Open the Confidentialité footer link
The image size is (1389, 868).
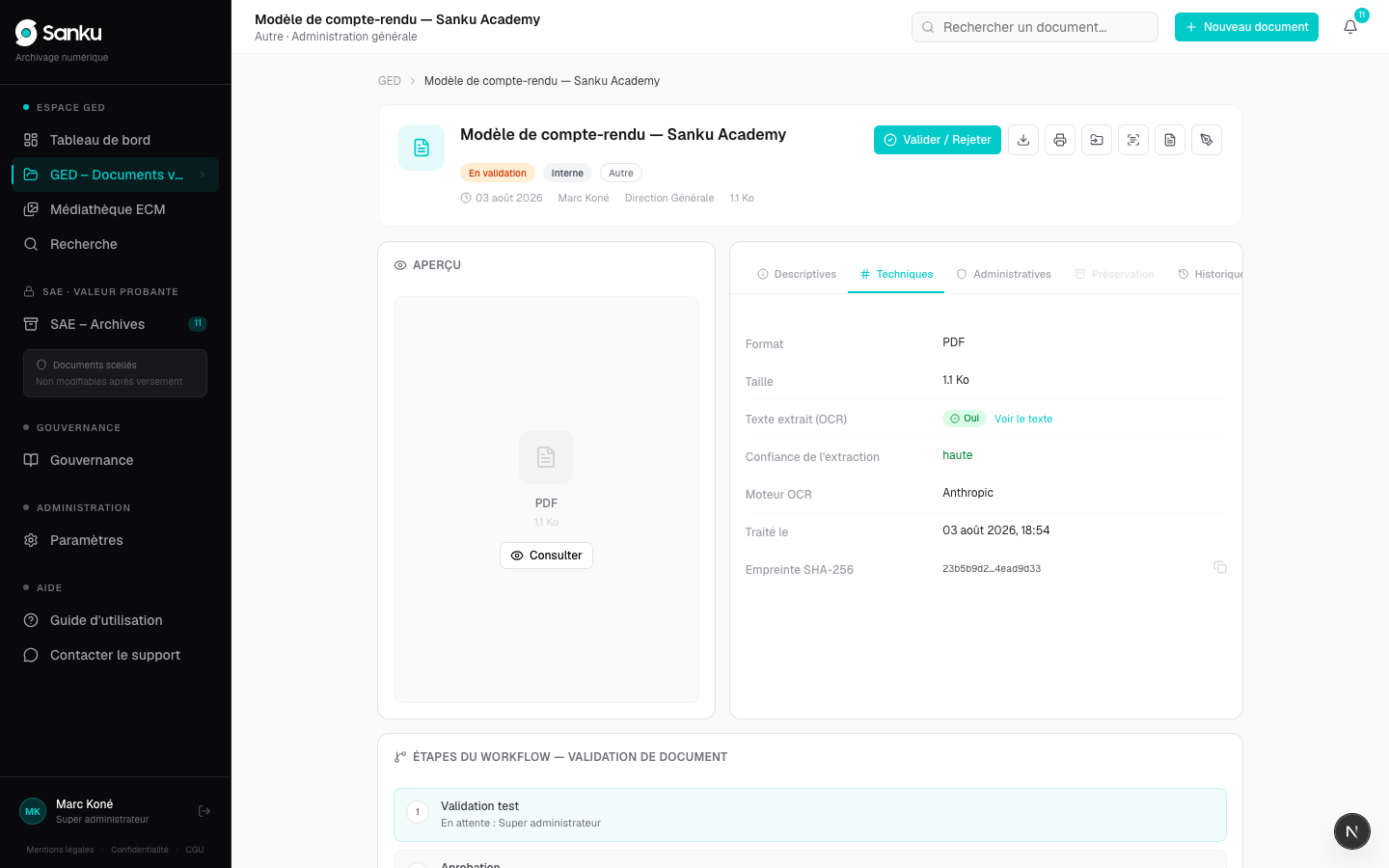140,850
